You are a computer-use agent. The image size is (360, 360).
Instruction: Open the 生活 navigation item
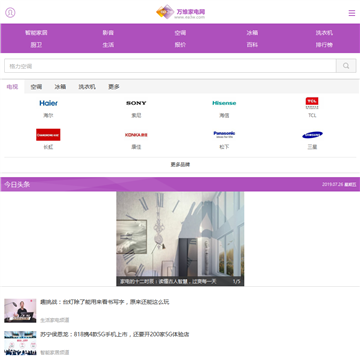(x=108, y=45)
